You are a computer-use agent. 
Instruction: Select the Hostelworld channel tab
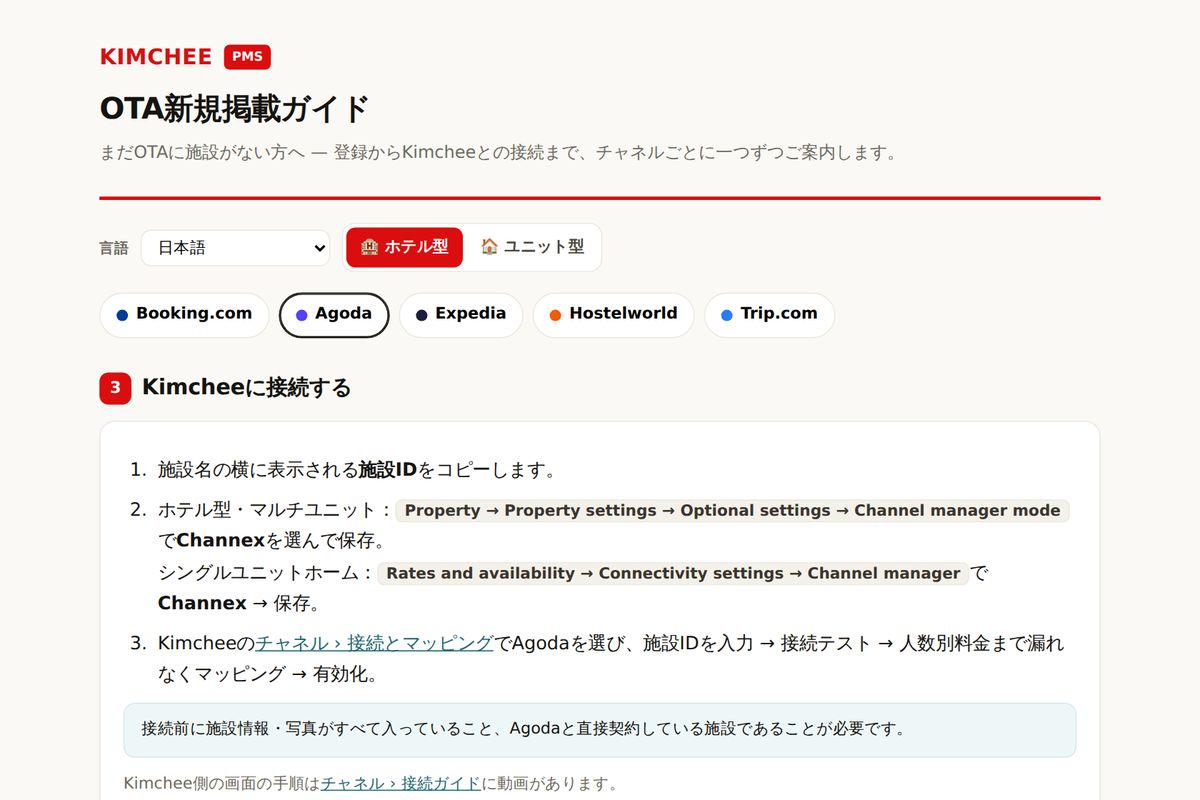613,315
